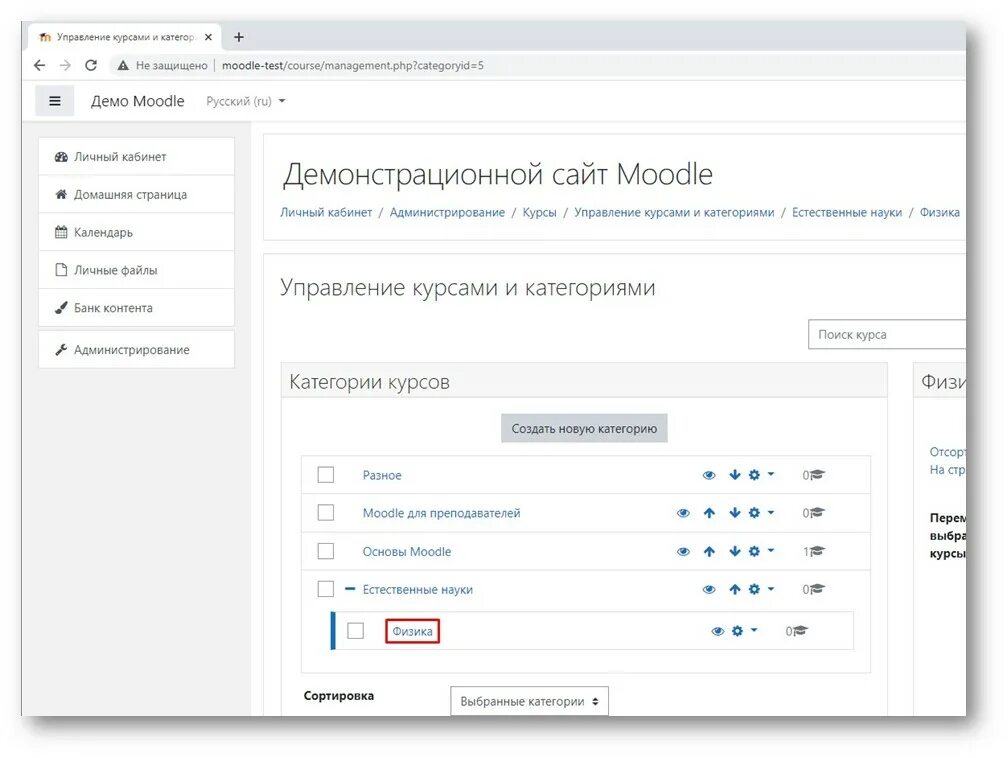Open Календарь in the sidebar
1008x758 pixels.
point(136,232)
